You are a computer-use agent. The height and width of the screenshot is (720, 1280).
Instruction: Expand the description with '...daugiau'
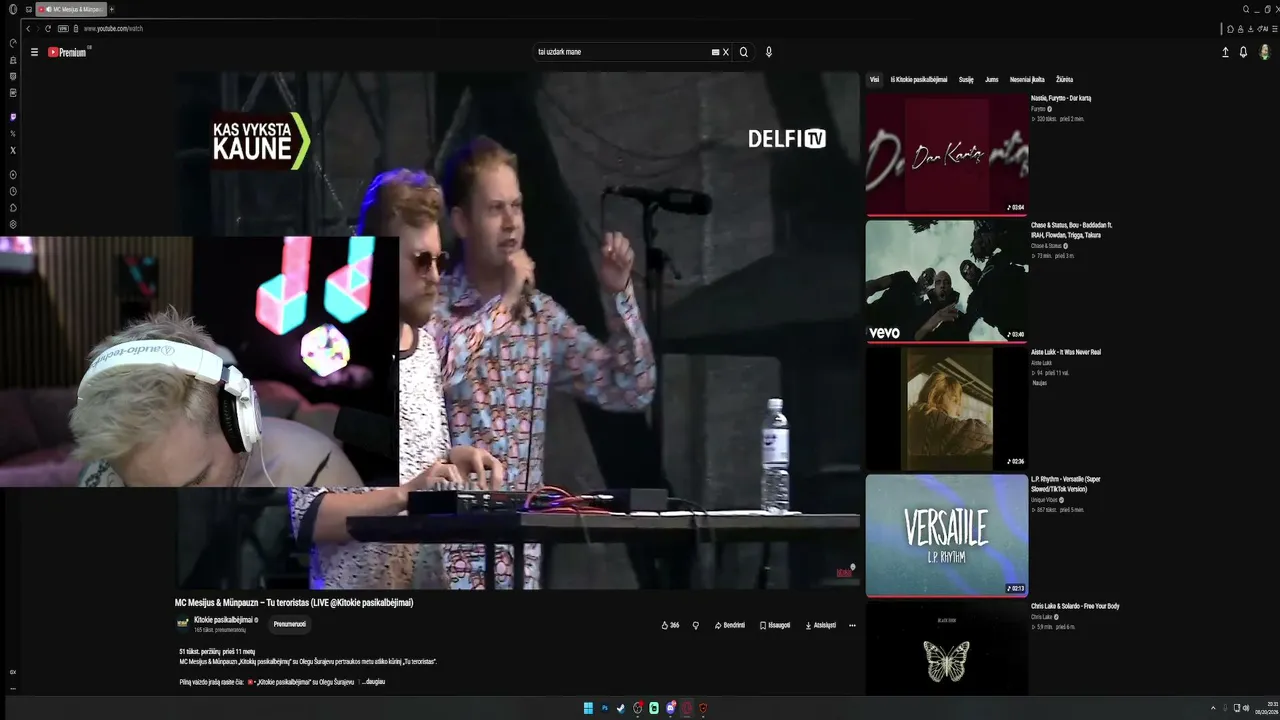coord(373,682)
